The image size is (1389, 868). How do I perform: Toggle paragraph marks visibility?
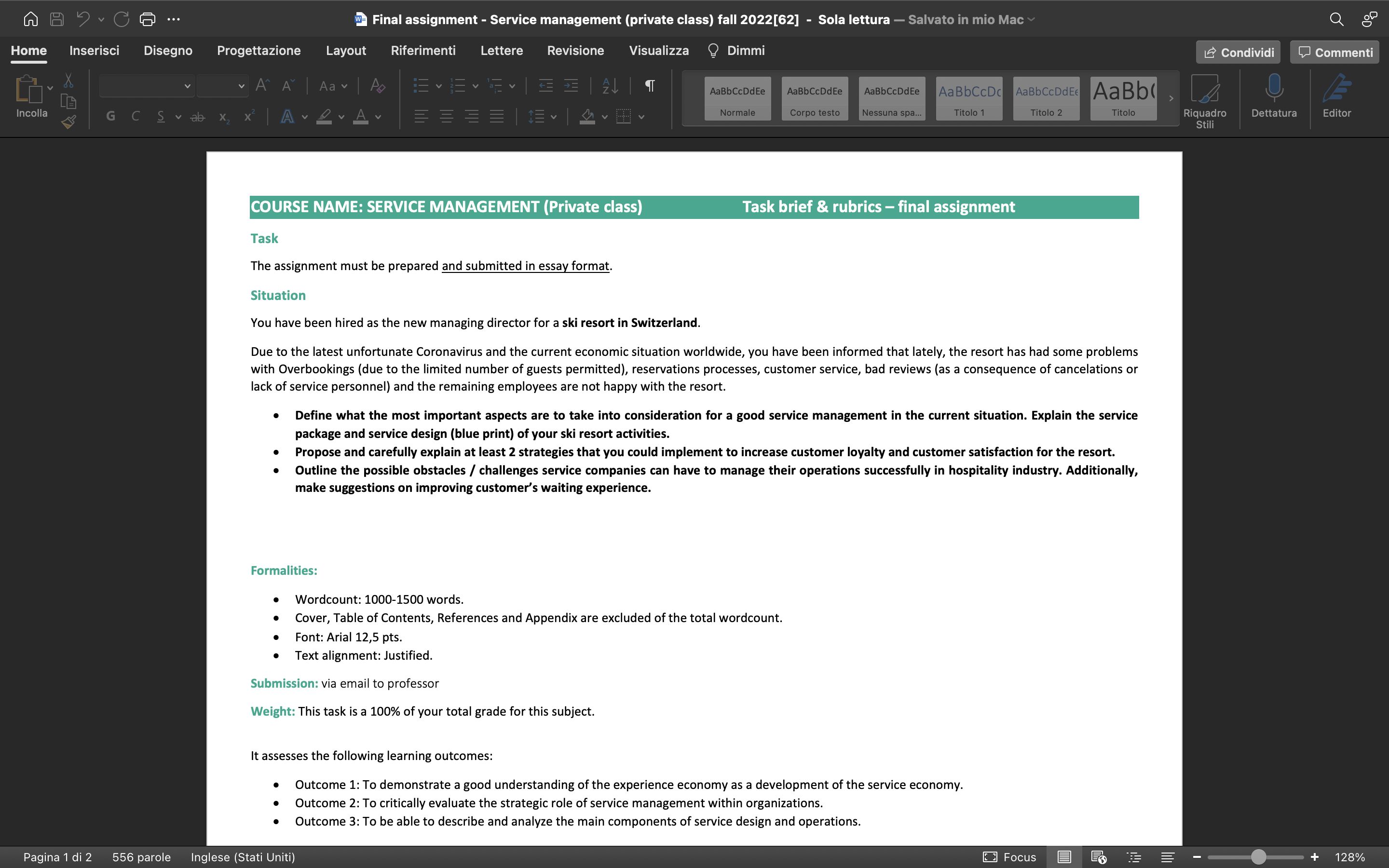(x=650, y=86)
